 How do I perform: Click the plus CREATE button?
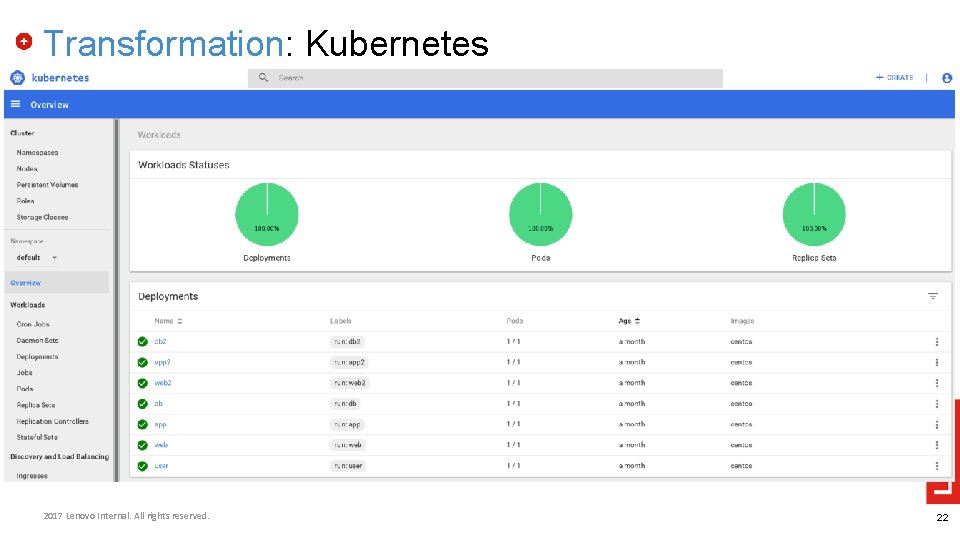[x=894, y=78]
